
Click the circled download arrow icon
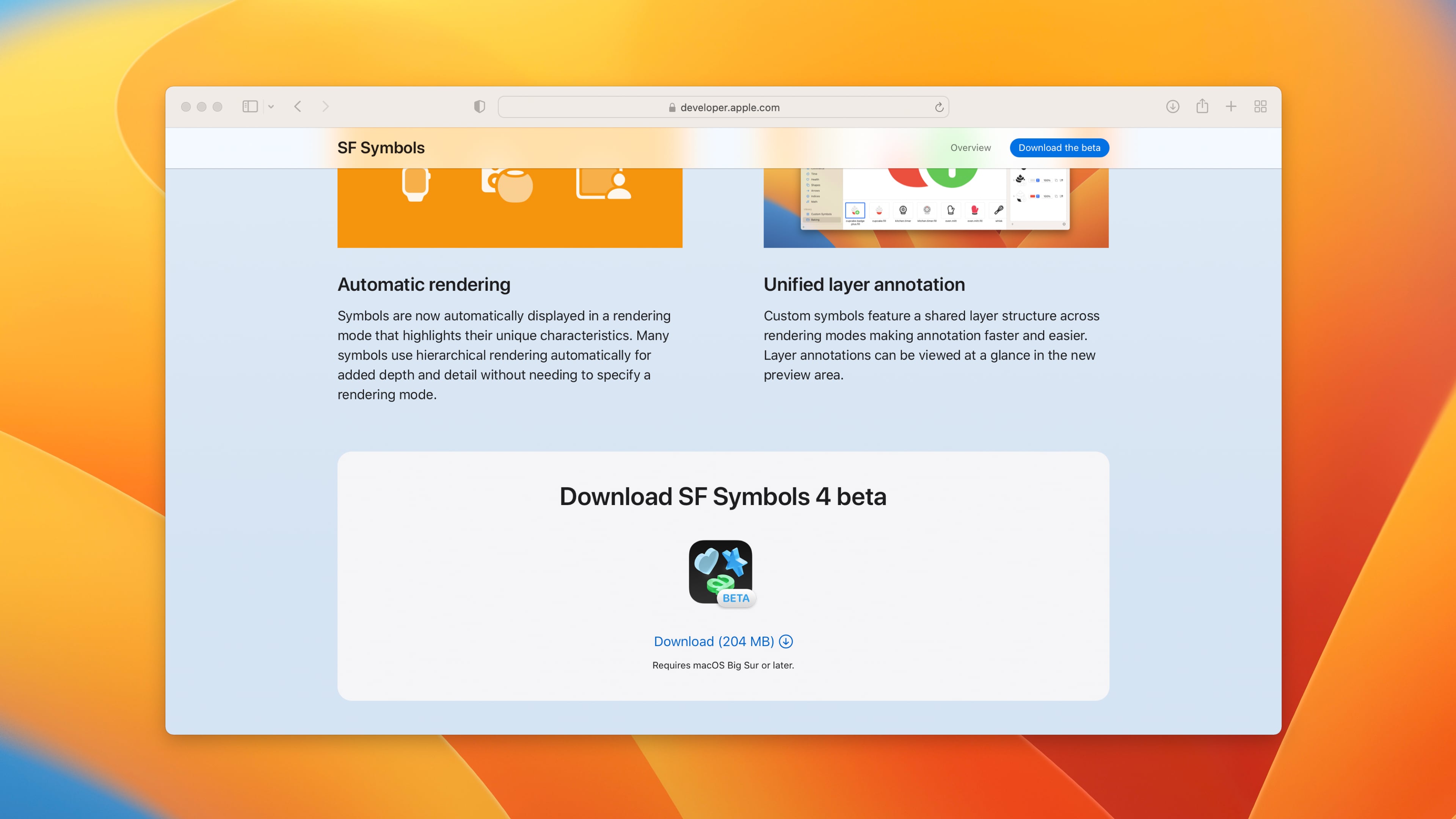[x=786, y=642]
